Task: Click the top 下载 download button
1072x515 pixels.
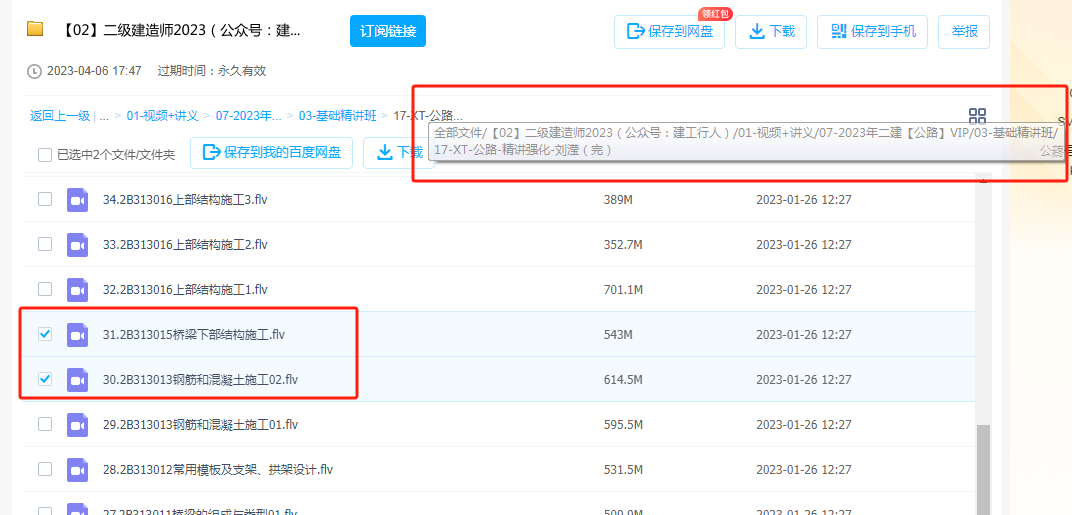Action: click(x=771, y=31)
